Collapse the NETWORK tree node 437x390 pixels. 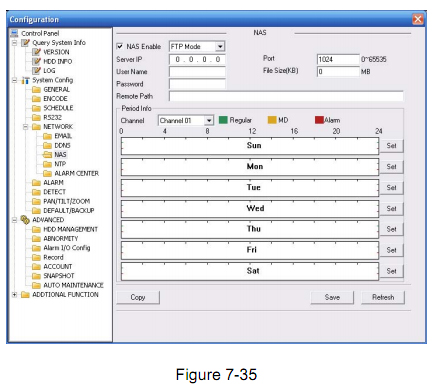click(25, 127)
